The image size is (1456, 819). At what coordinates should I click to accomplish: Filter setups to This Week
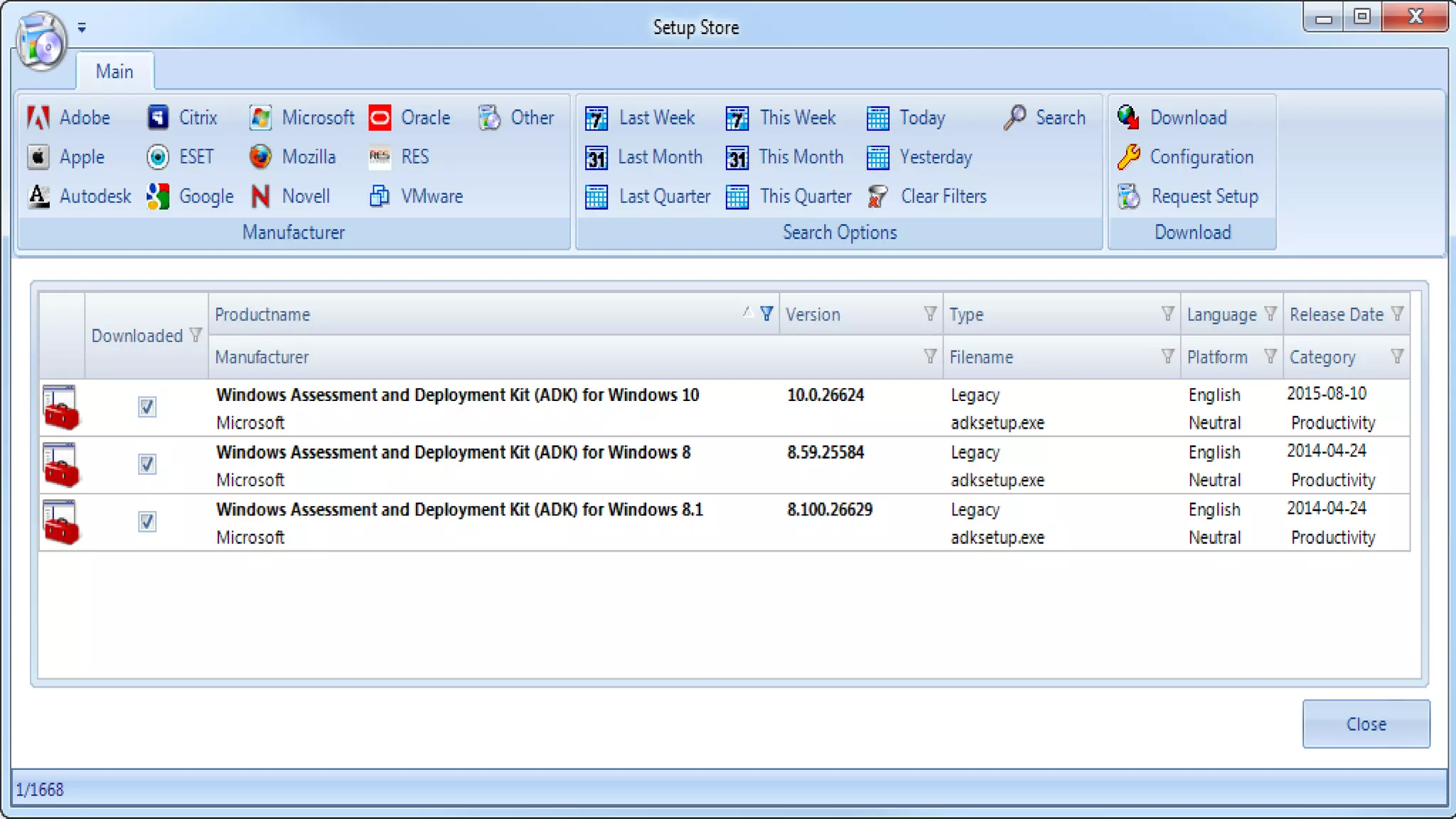click(780, 117)
